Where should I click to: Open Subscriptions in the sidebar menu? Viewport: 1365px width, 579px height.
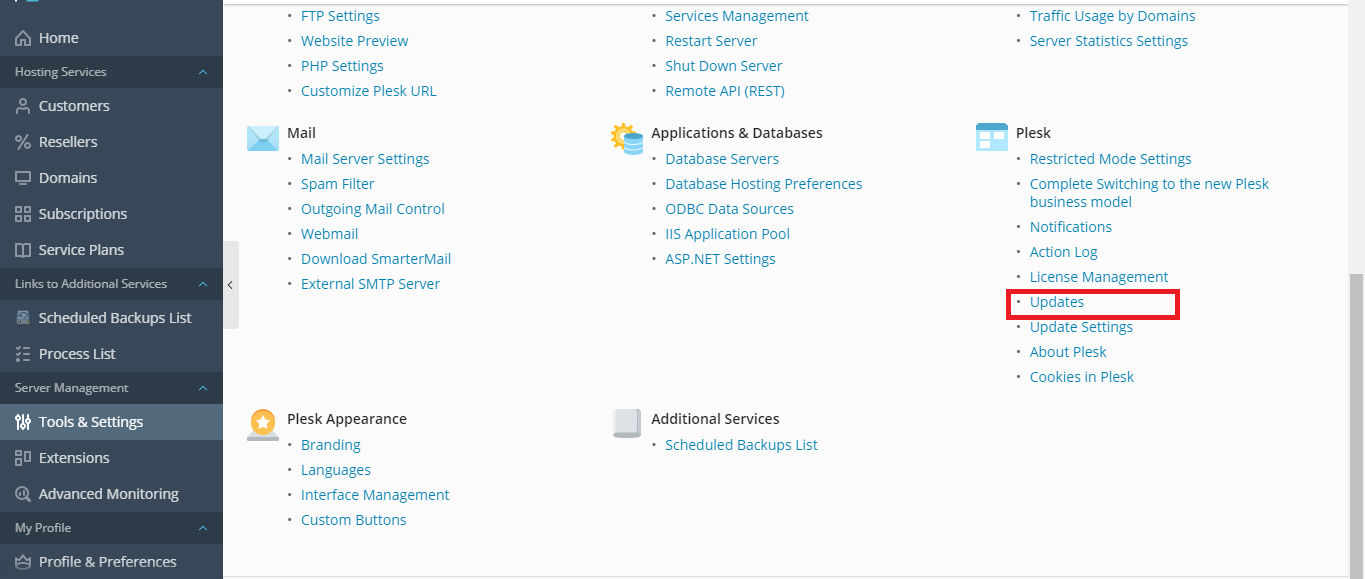[111, 214]
